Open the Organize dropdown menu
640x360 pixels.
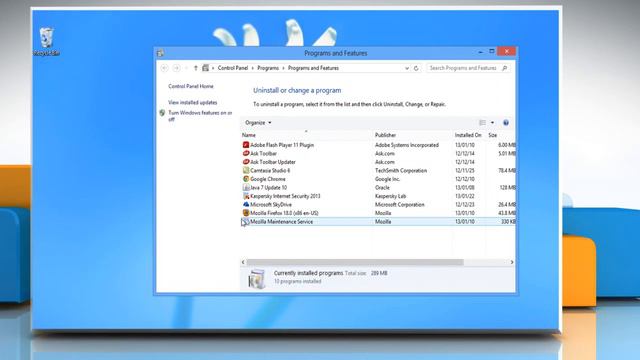coord(258,123)
